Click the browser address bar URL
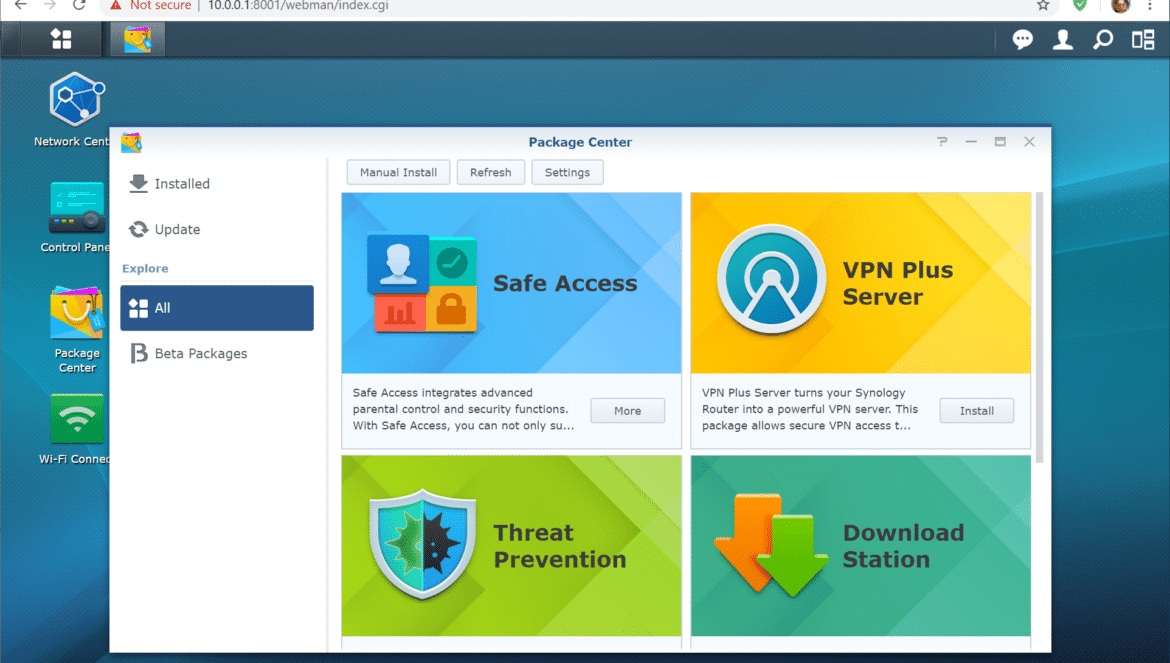The width and height of the screenshot is (1170, 663). pyautogui.click(x=298, y=6)
